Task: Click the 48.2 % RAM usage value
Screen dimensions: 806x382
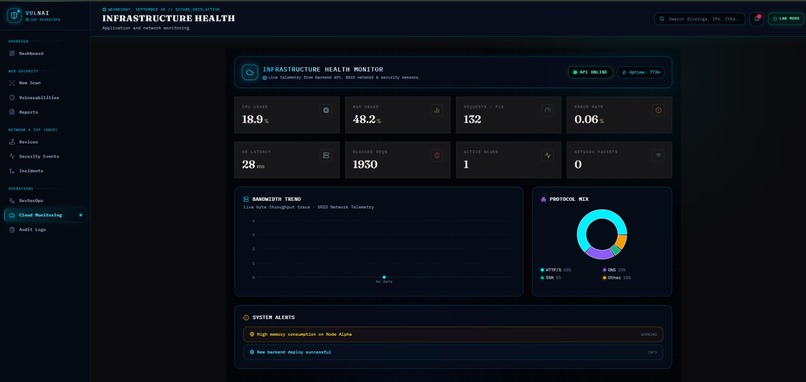Action: tap(367, 120)
